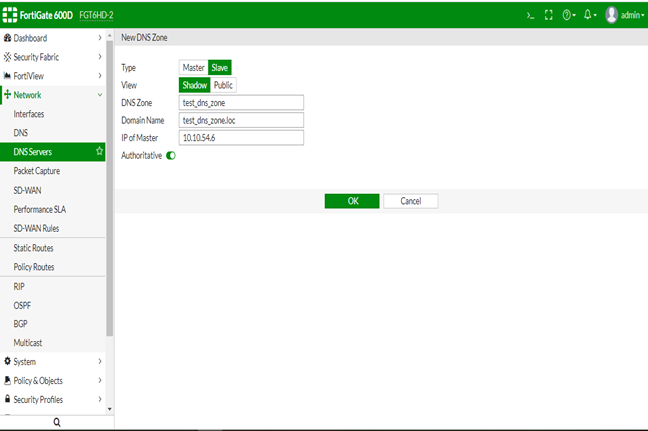Expand the Policy & Objects section
648x431 pixels.
tap(52, 380)
